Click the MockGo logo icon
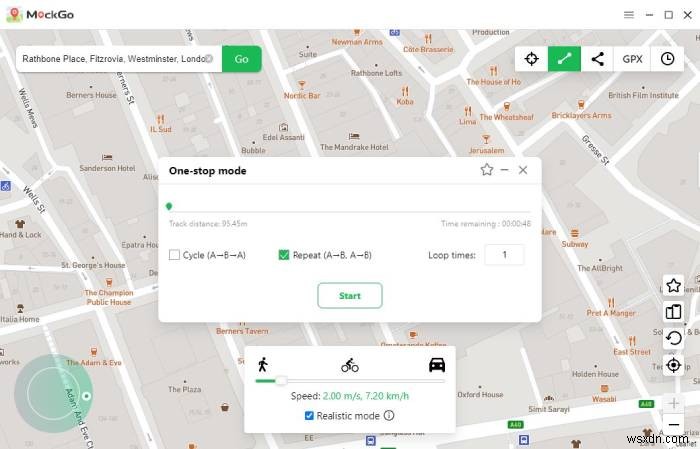Screen dimensions: 700x449 (15, 15)
